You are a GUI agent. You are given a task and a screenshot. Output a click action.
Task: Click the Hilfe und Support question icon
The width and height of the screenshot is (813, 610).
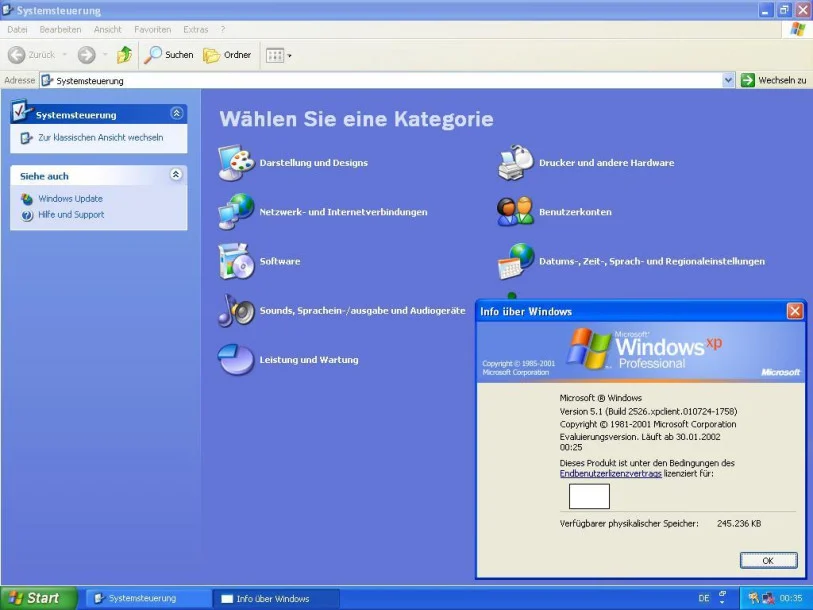27,215
